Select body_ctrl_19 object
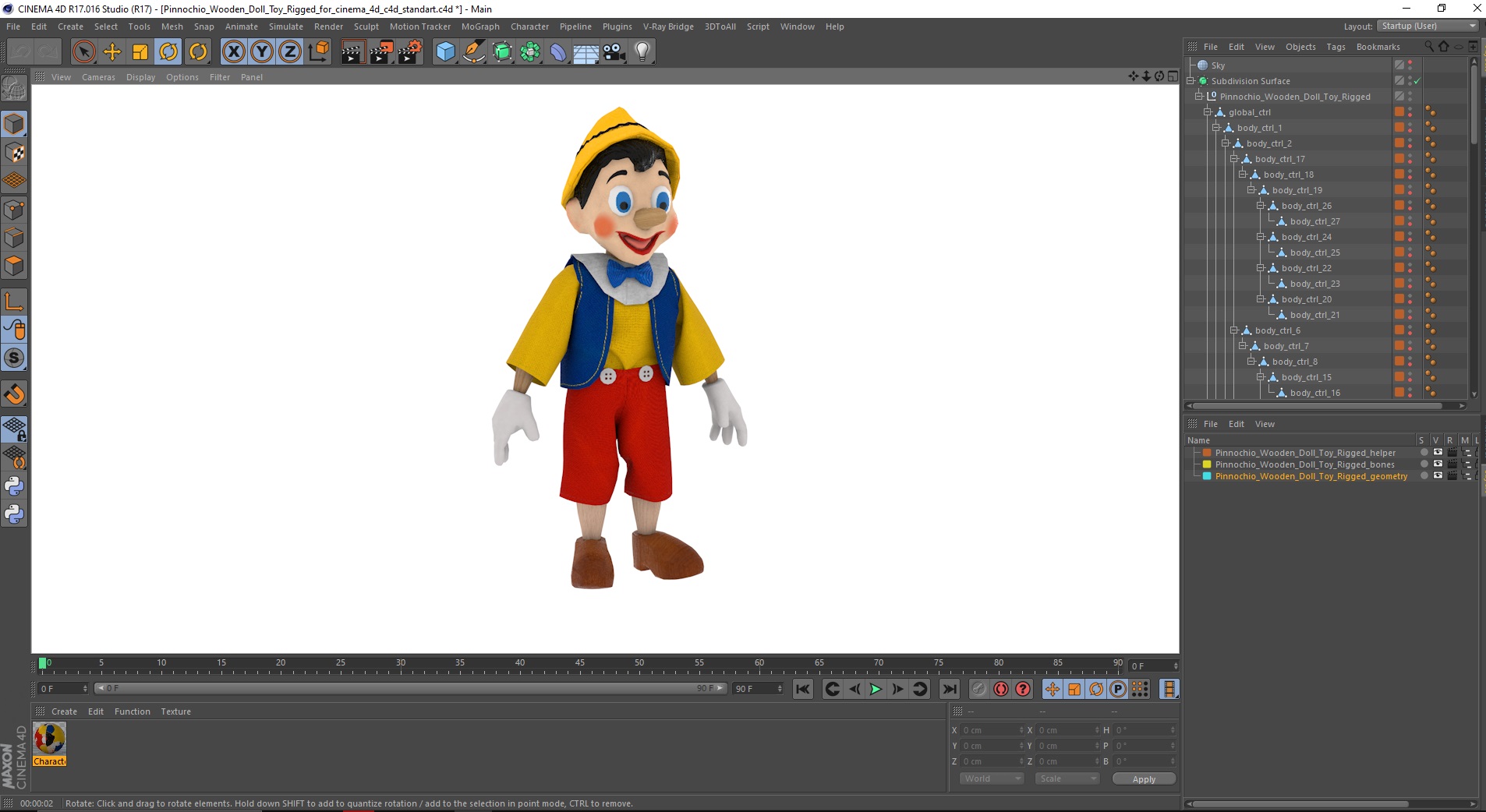Image resolution: width=1486 pixels, height=812 pixels. [x=1297, y=190]
